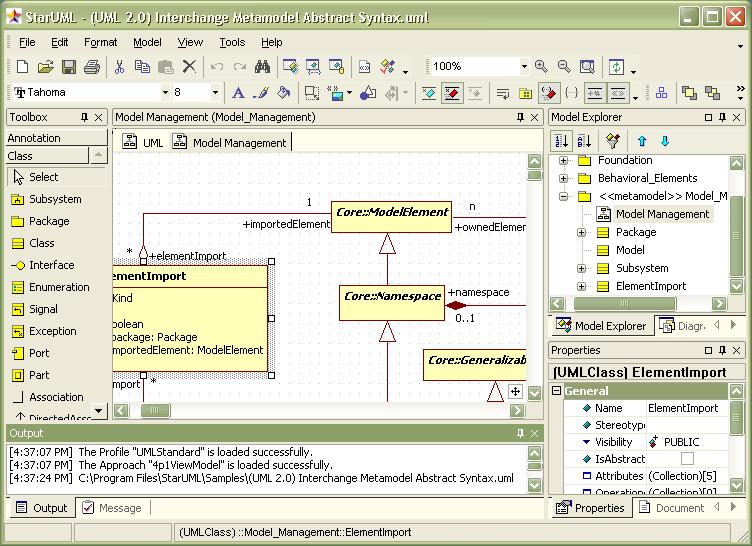Pin the Output panel
This screenshot has width=752, height=546.
pyautogui.click(x=520, y=433)
